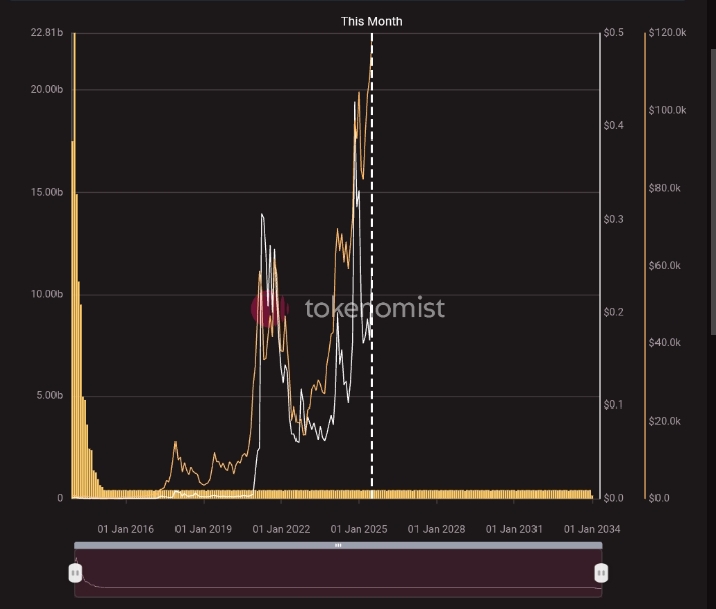
Task: Click the This Month label
Action: pyautogui.click(x=372, y=21)
